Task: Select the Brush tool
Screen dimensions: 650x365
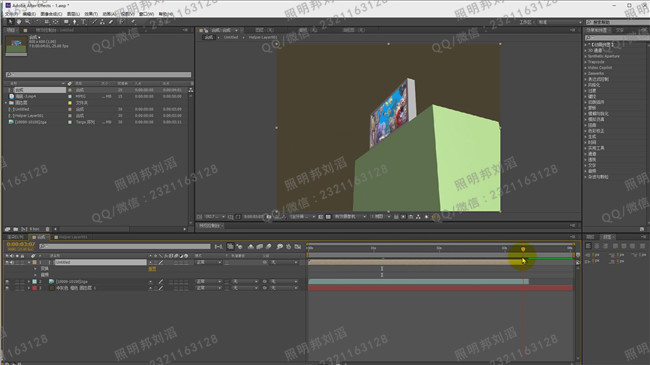Action: point(95,22)
